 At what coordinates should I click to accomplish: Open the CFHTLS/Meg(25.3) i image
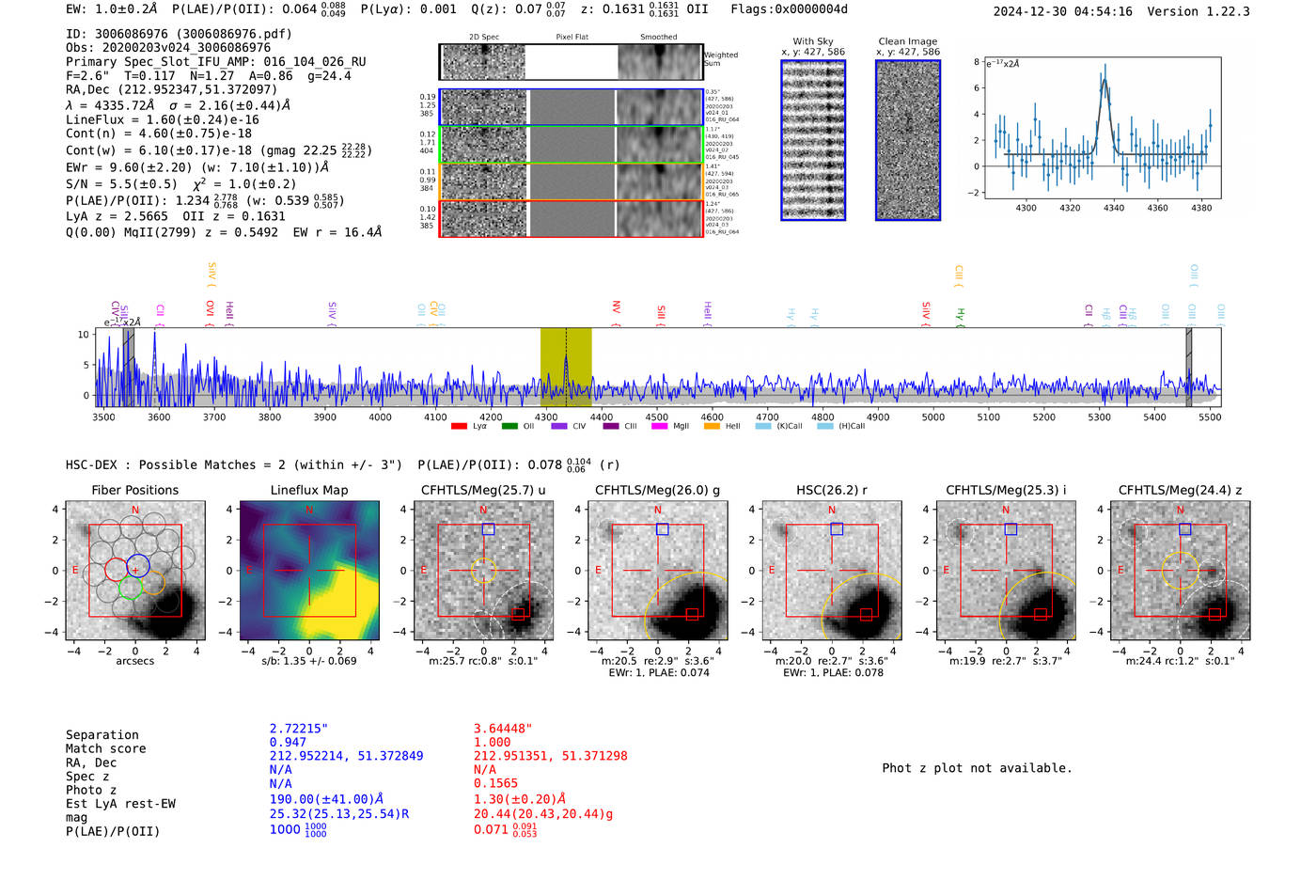[x=1006, y=571]
